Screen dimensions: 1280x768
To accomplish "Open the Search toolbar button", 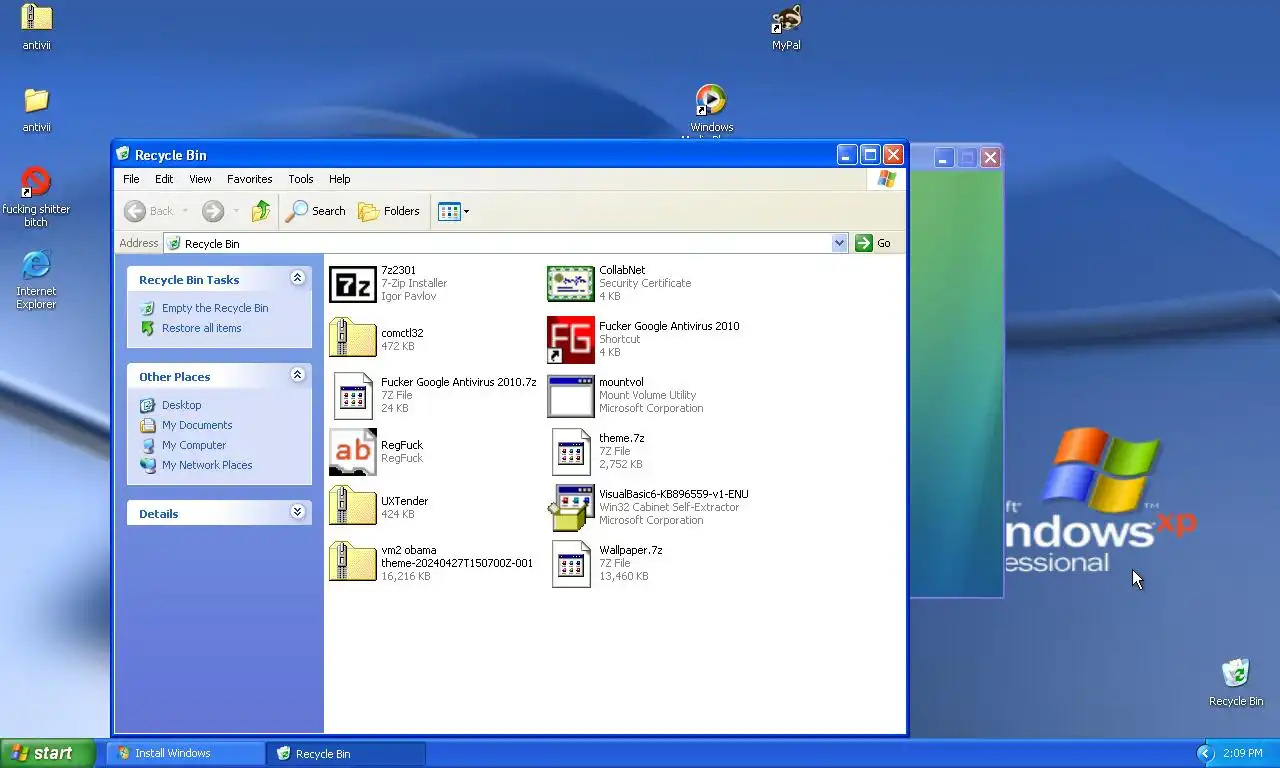I will coord(315,211).
